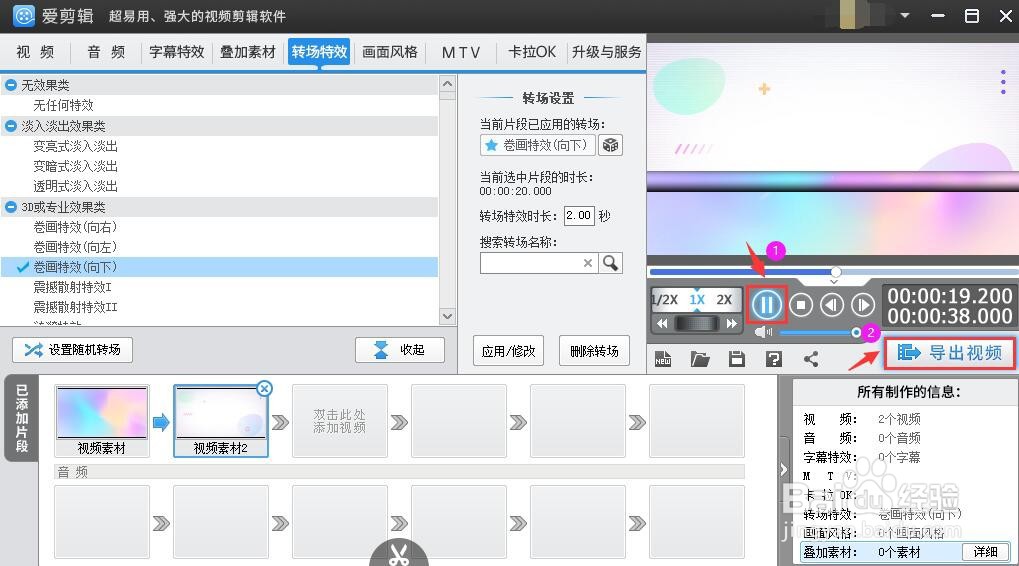
Task: Select the 转场特效 tab
Action: [x=319, y=52]
